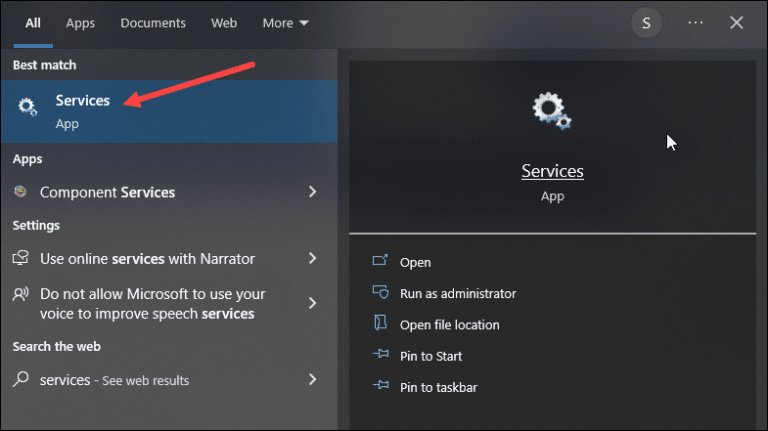
Task: Click the Component Services app icon
Action: (21, 192)
